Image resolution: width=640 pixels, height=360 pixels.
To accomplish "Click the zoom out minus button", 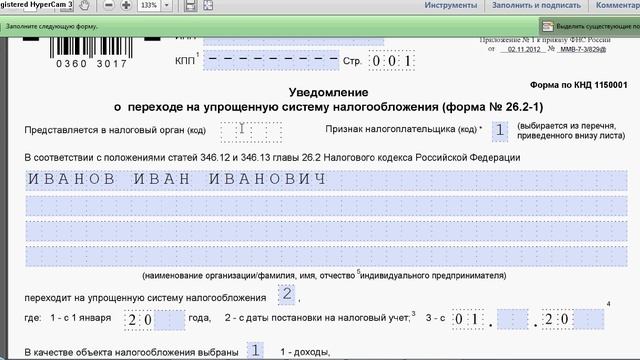I will [x=109, y=5].
